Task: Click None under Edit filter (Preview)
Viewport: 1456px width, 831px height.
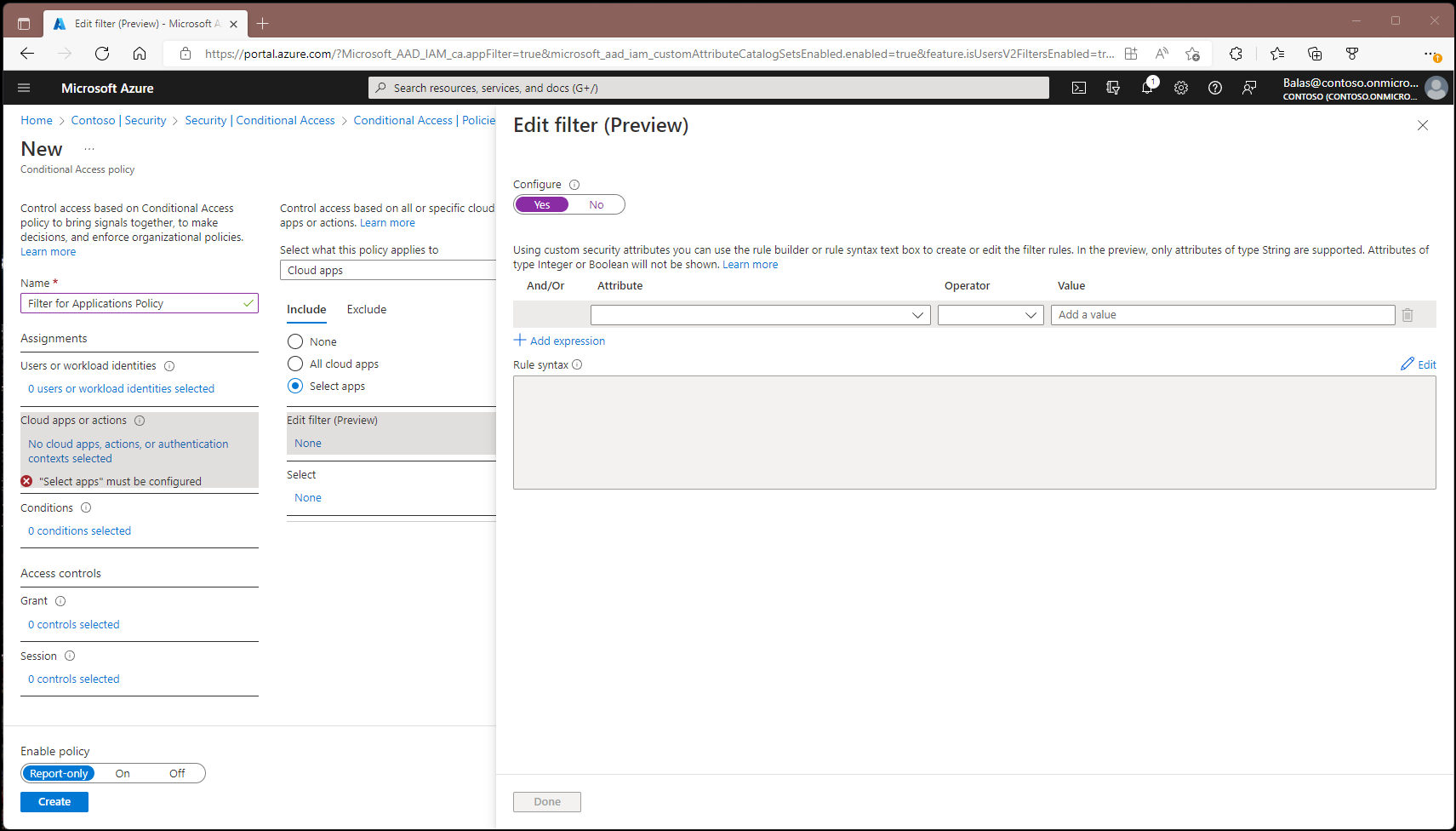Action: 308,444
